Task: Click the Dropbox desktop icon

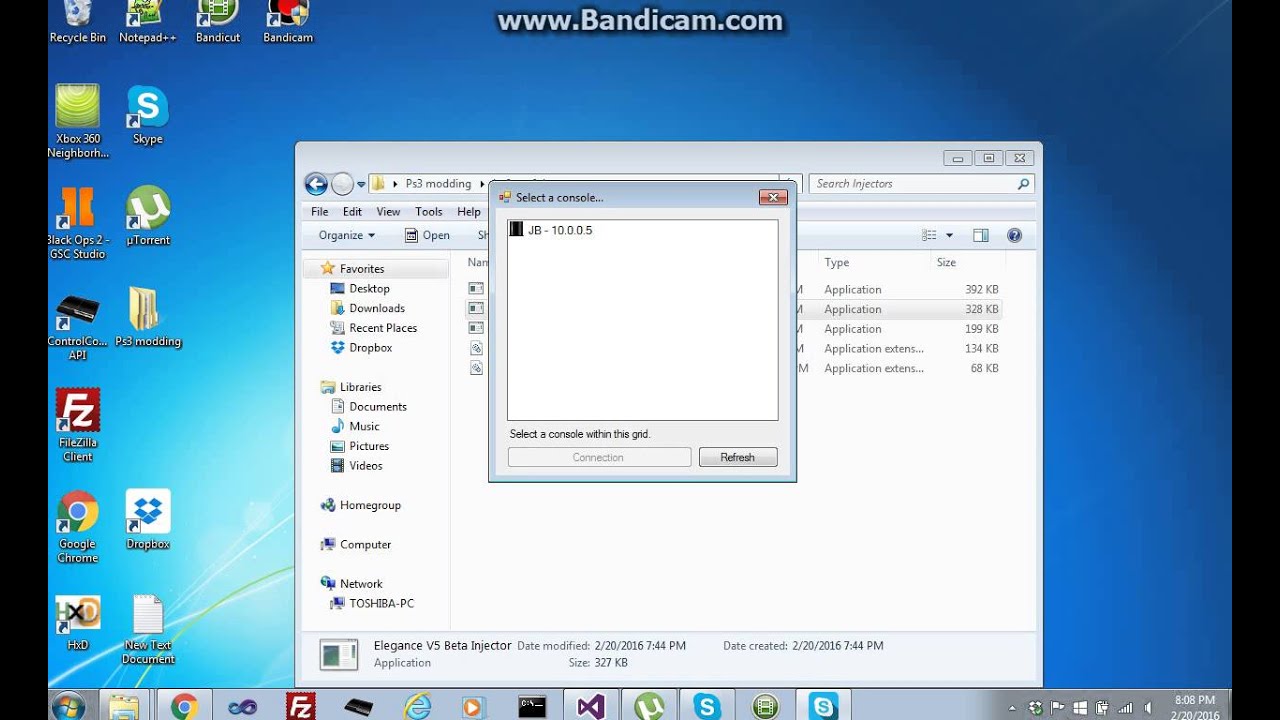Action: pyautogui.click(x=148, y=520)
